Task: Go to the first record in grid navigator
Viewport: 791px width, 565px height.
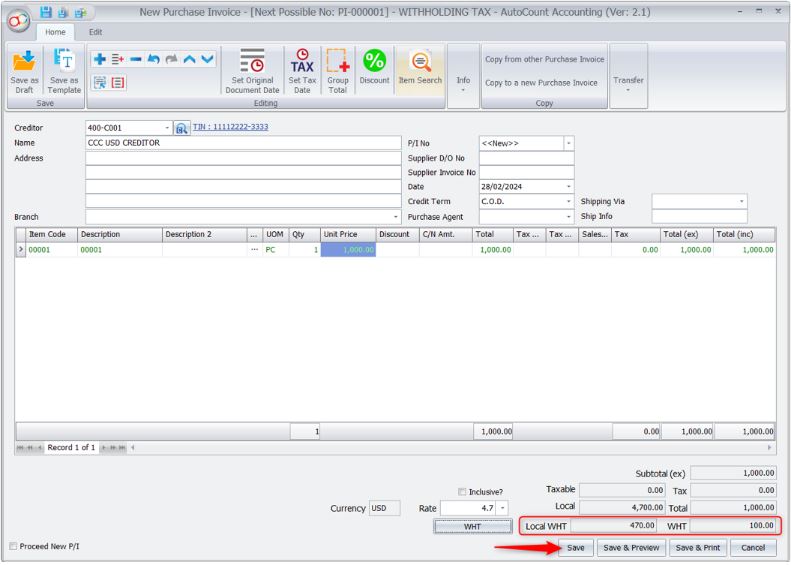Action: (20, 447)
